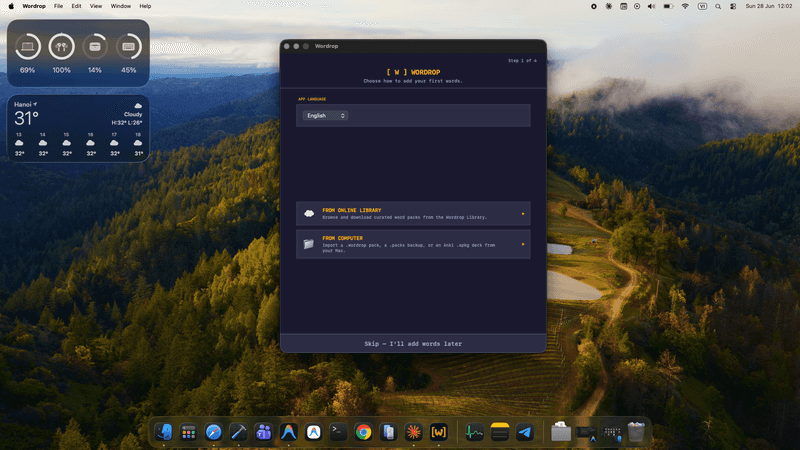Click the arrow on From Computer row
The width and height of the screenshot is (800, 450).
click(523, 244)
